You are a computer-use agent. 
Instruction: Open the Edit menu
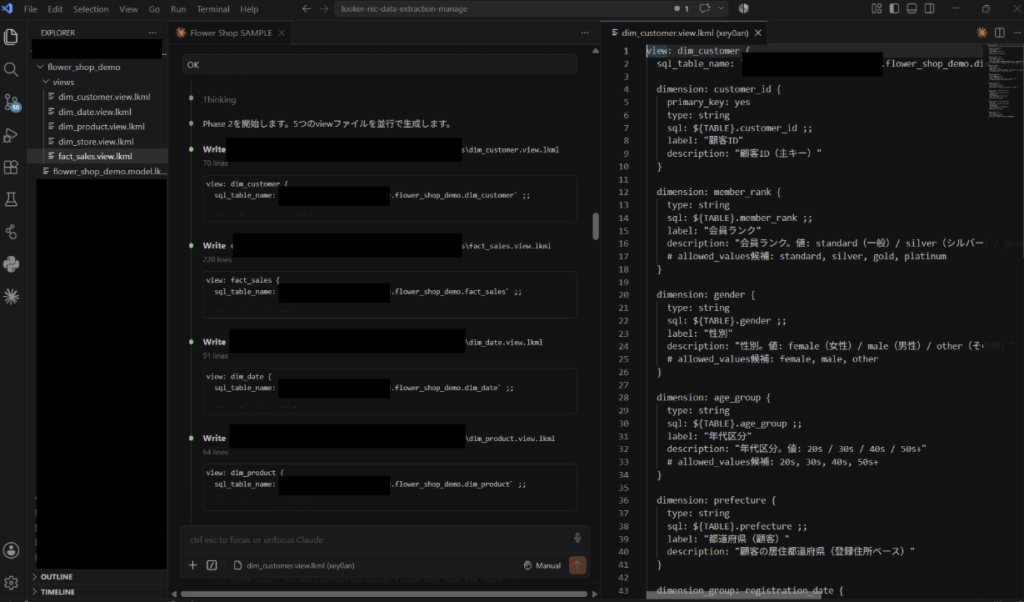pyautogui.click(x=55, y=9)
